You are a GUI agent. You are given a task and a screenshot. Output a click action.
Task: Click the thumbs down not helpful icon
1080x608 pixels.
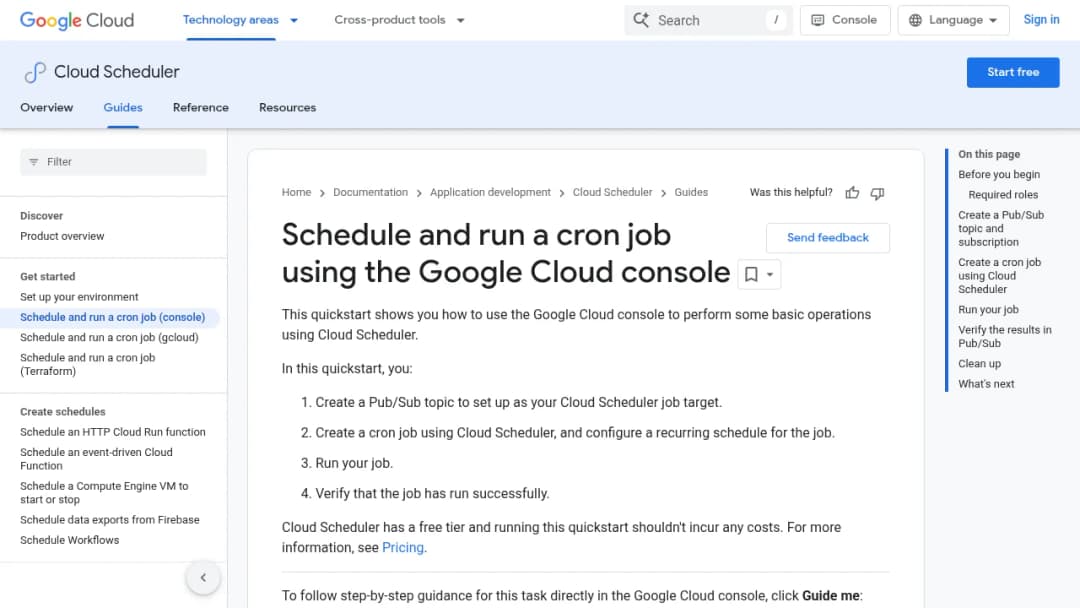877,193
